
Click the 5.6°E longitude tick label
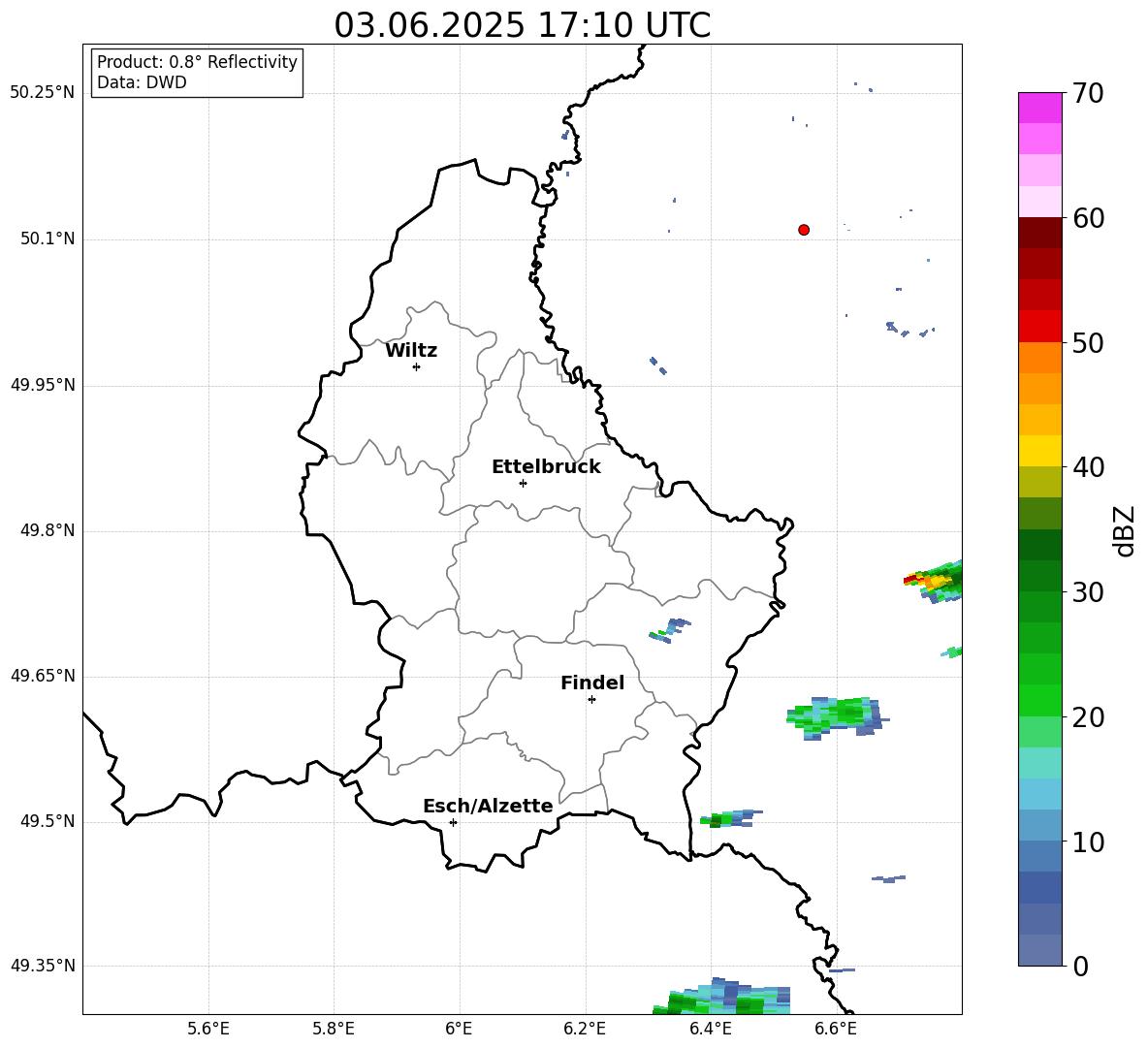[208, 1029]
